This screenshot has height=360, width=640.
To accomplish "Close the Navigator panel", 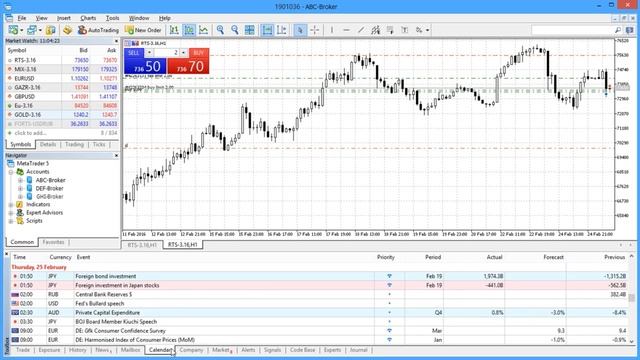I will 116,156.
